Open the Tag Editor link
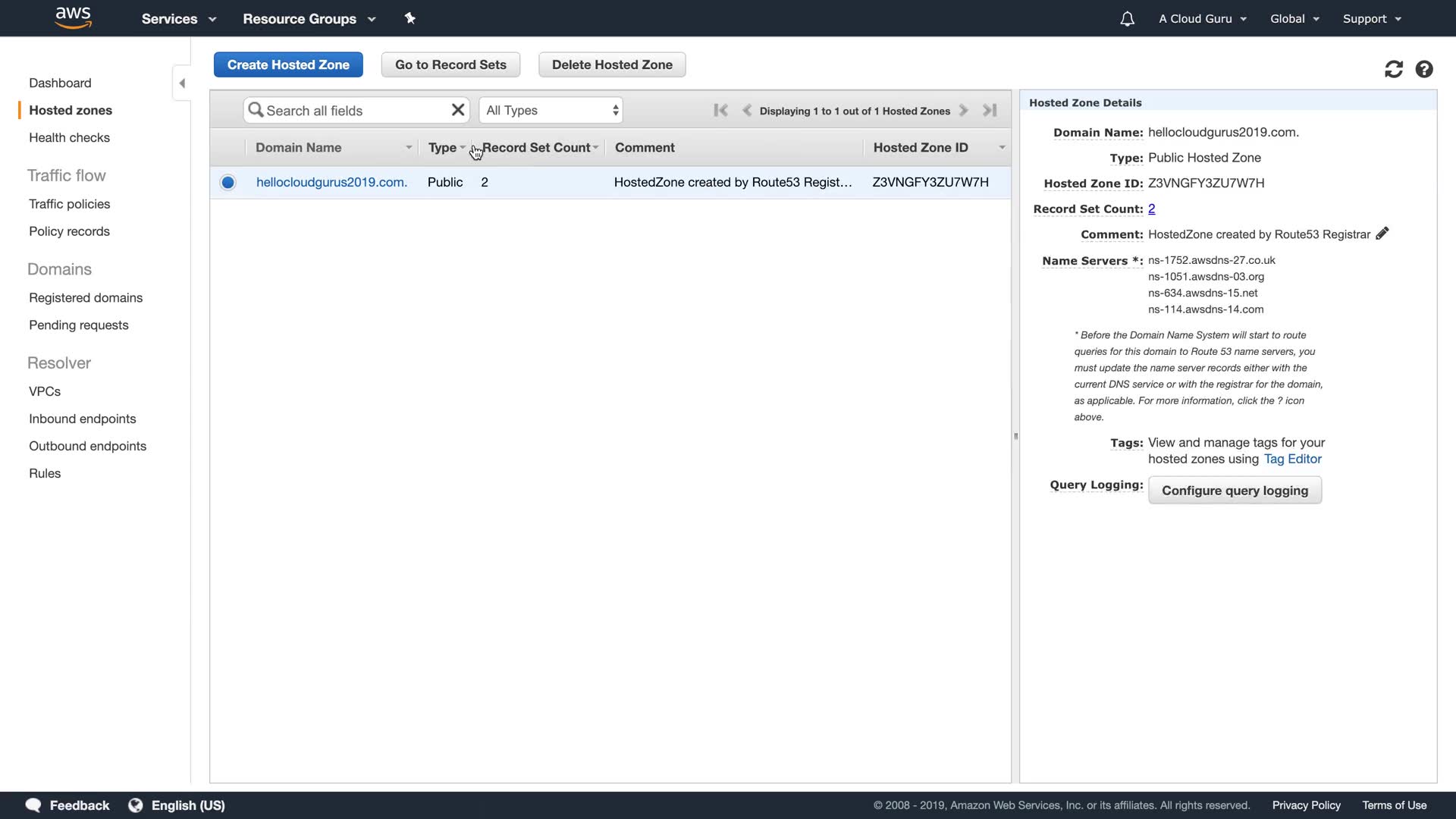1456x819 pixels. [1292, 459]
